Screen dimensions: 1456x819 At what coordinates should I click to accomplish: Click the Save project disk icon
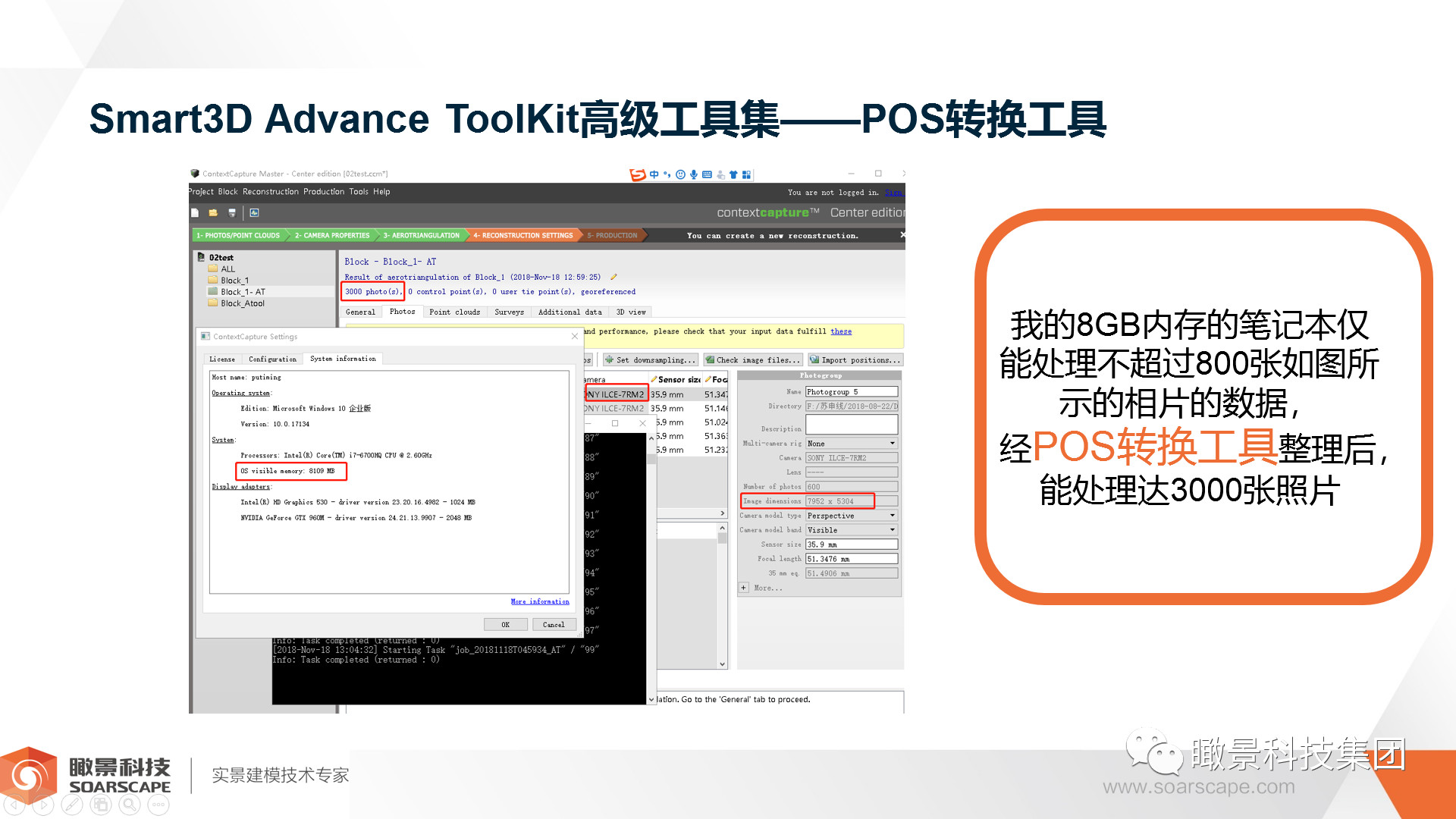pyautogui.click(x=232, y=213)
